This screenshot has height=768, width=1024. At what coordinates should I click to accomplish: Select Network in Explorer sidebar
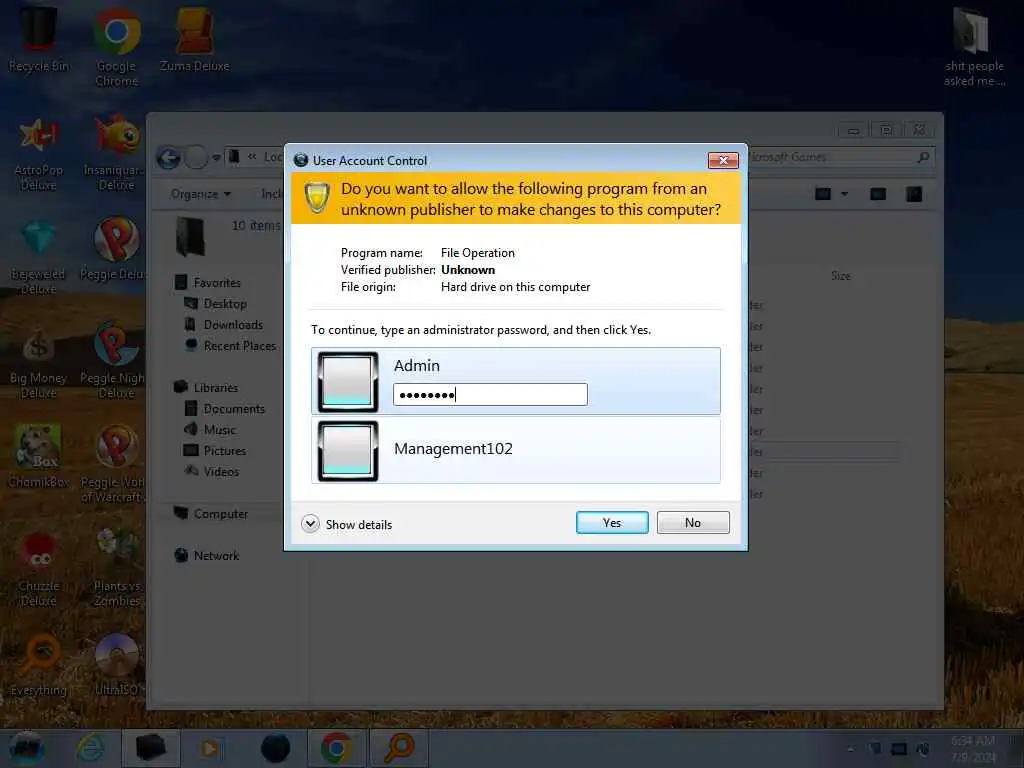point(206,556)
